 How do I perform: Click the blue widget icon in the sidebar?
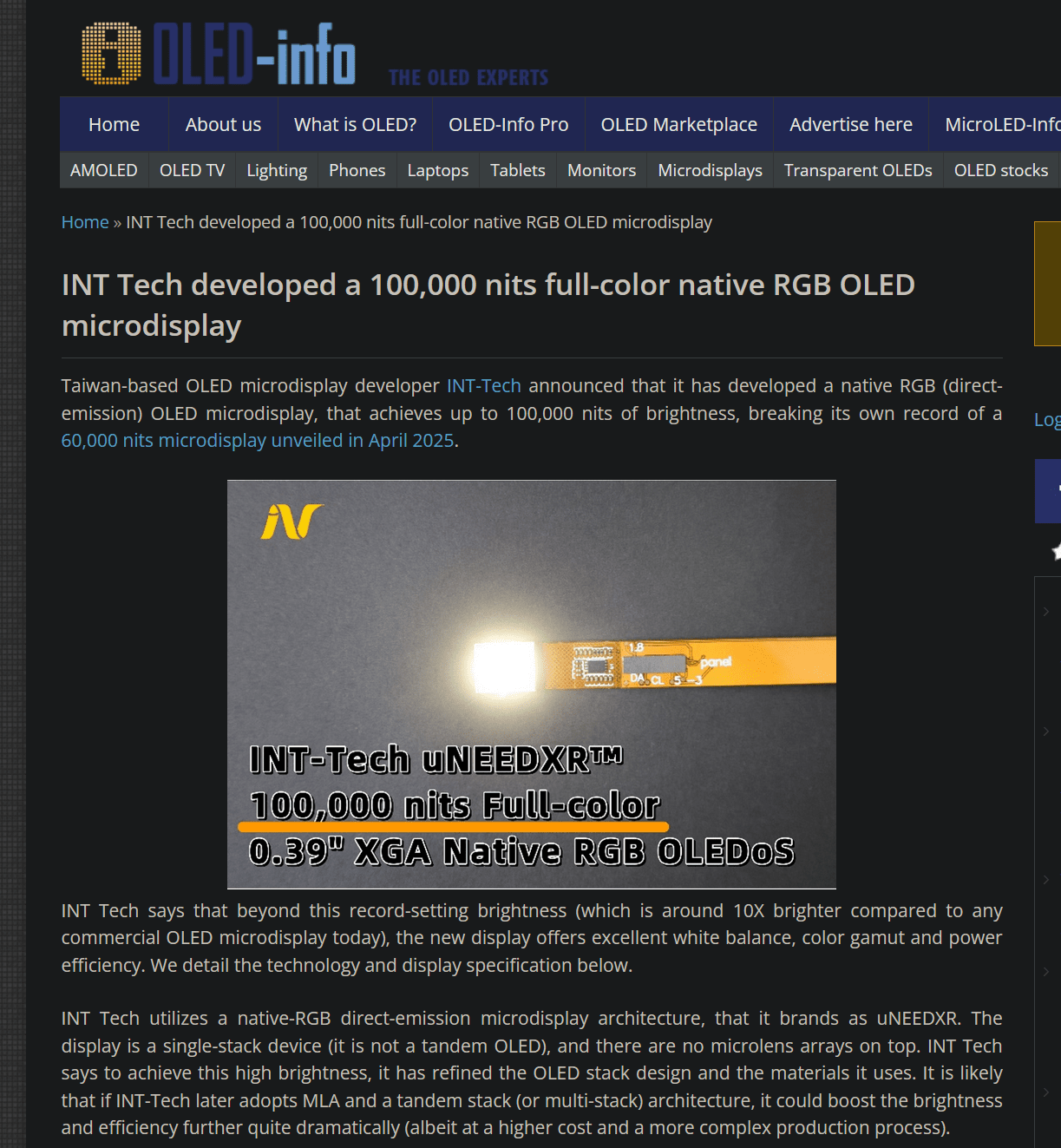pyautogui.click(x=1049, y=491)
